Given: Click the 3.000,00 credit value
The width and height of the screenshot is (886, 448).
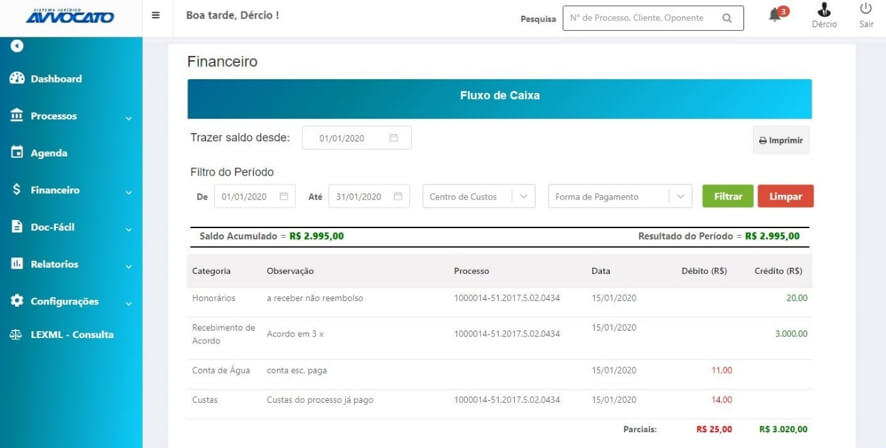Looking at the screenshot, I should click(791, 333).
